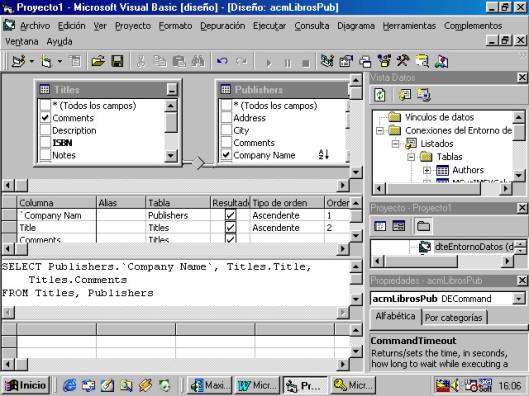The height and width of the screenshot is (396, 529).
Task: Collapse the Listados tree node
Action: 395,144
